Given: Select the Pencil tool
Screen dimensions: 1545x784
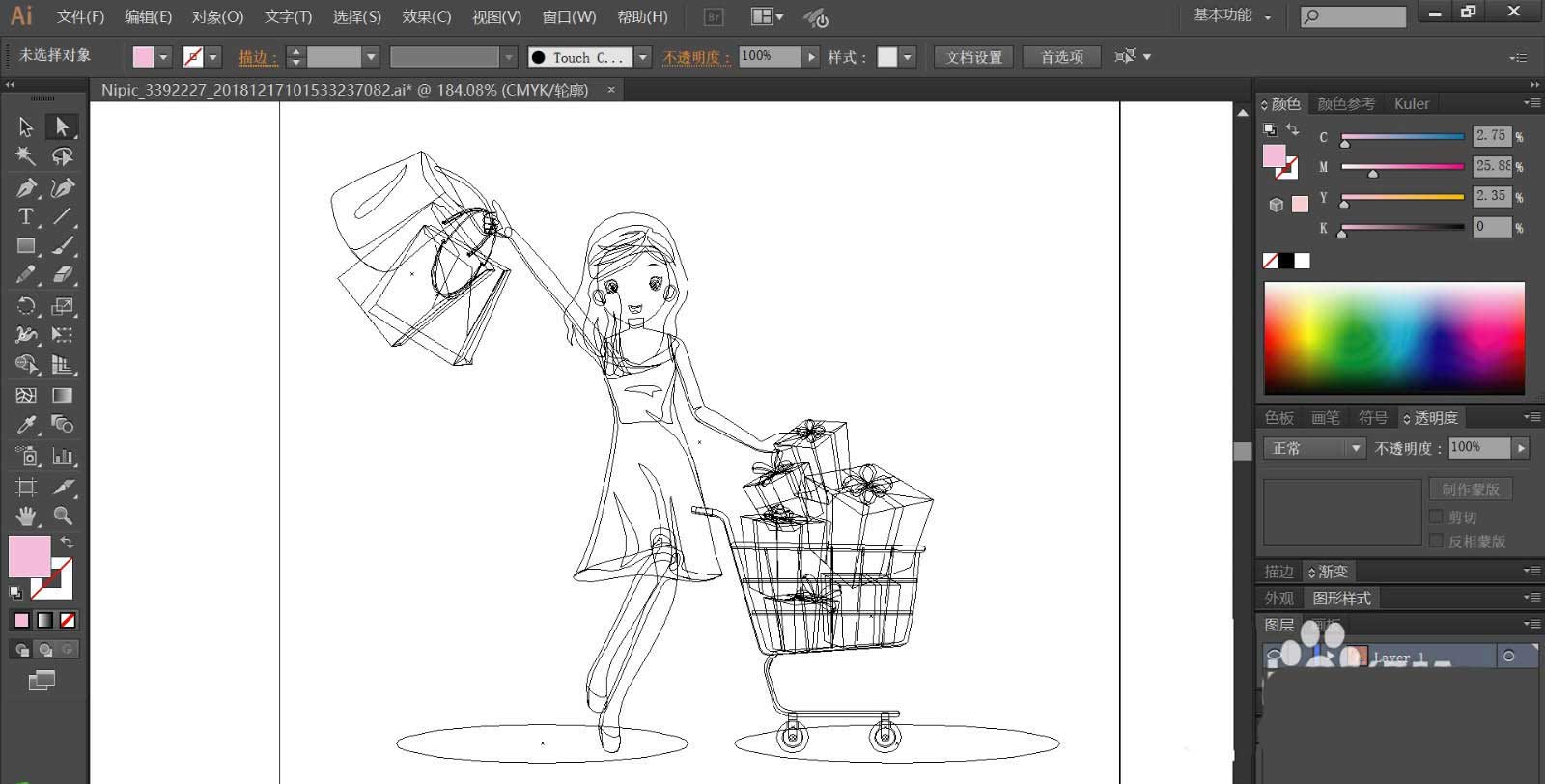Looking at the screenshot, I should 26,275.
